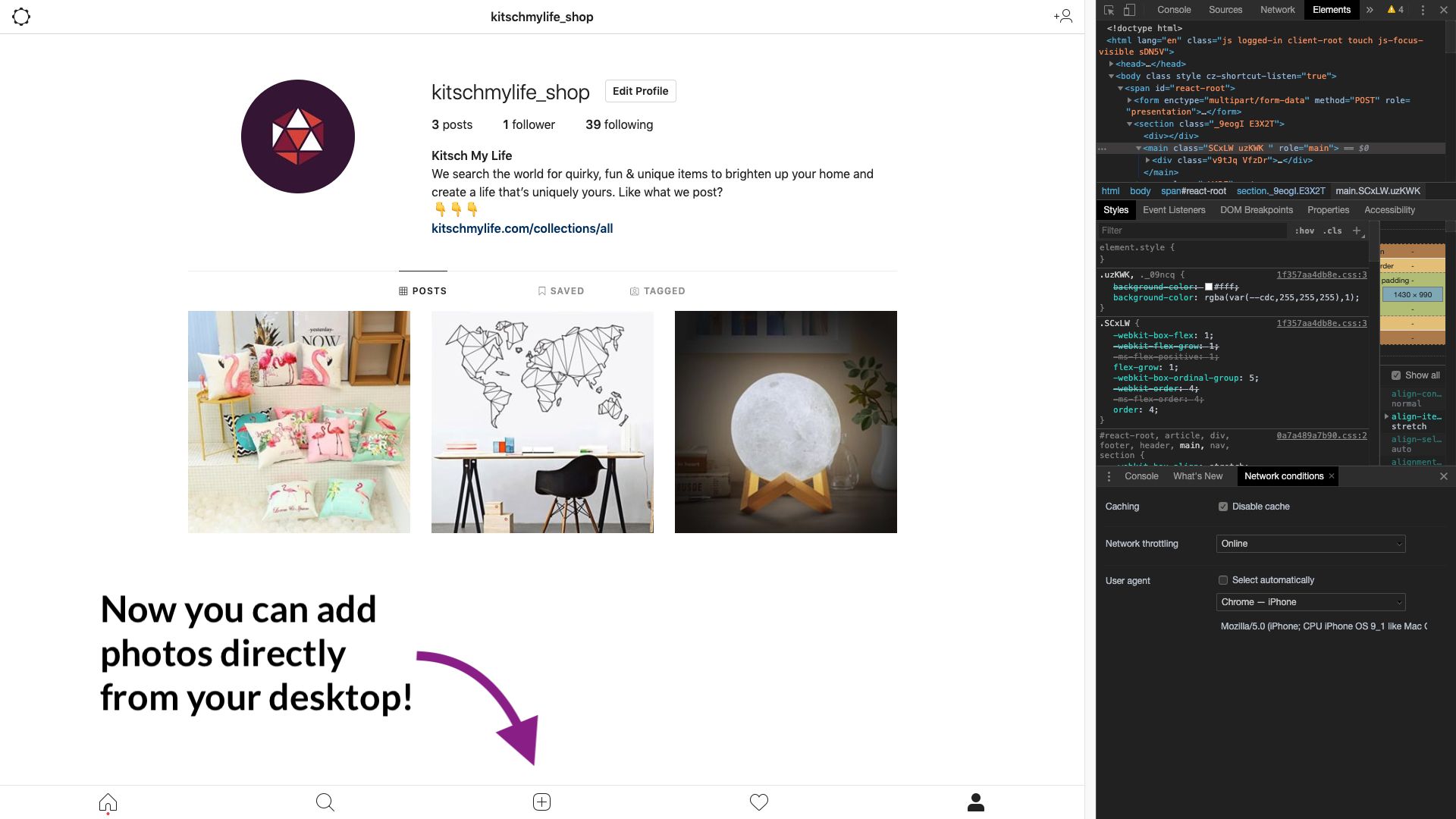Go to the home feed icon

coord(108,802)
